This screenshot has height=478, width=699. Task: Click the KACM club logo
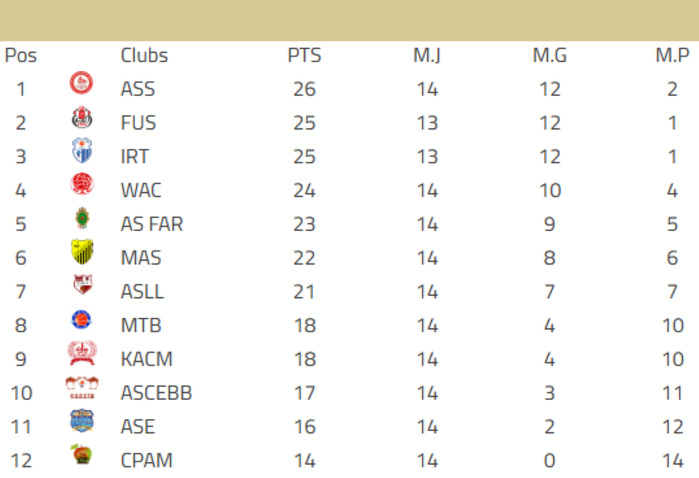point(81,354)
